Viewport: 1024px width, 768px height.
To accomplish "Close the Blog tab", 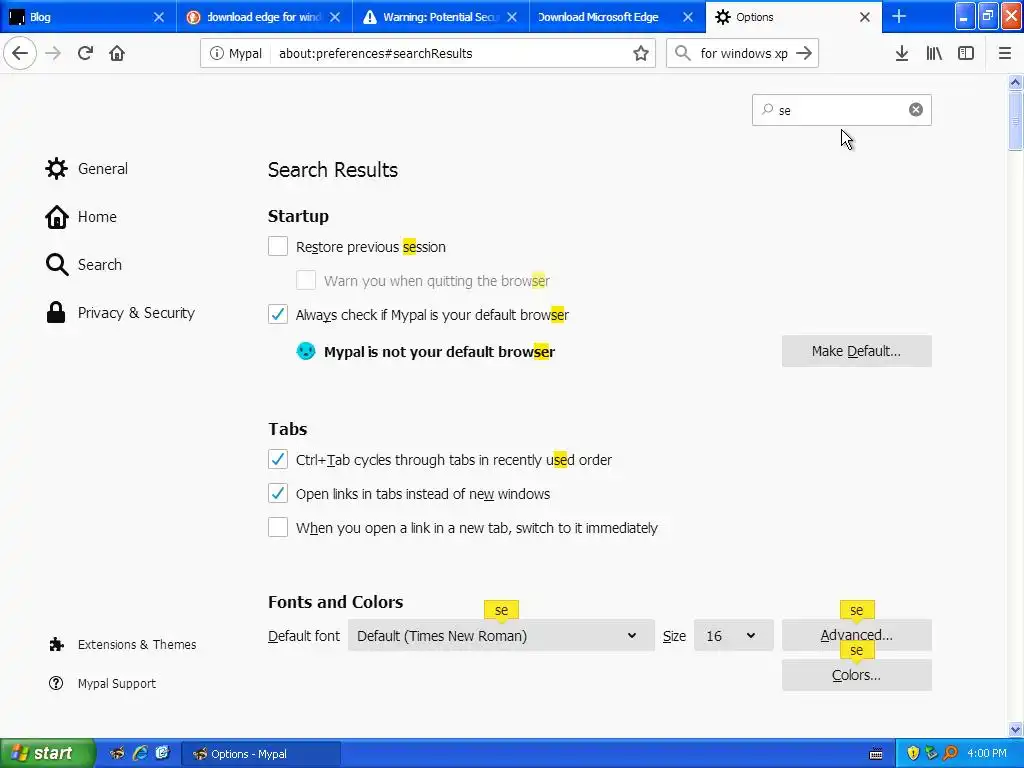I will pos(159,17).
